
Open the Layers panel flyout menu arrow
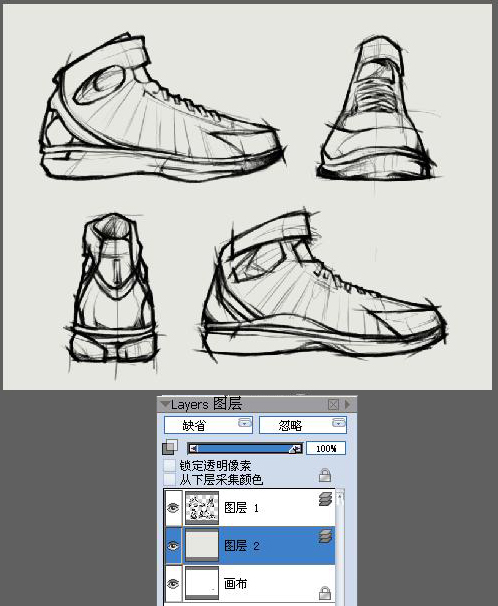point(348,404)
